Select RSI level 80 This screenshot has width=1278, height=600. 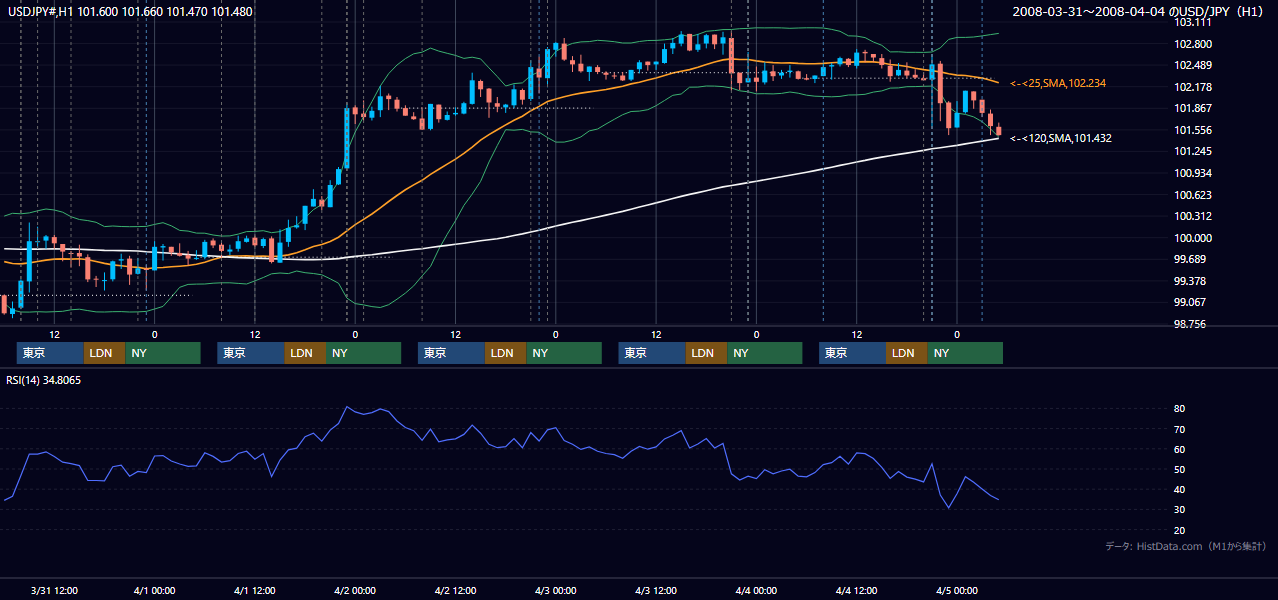[1180, 409]
